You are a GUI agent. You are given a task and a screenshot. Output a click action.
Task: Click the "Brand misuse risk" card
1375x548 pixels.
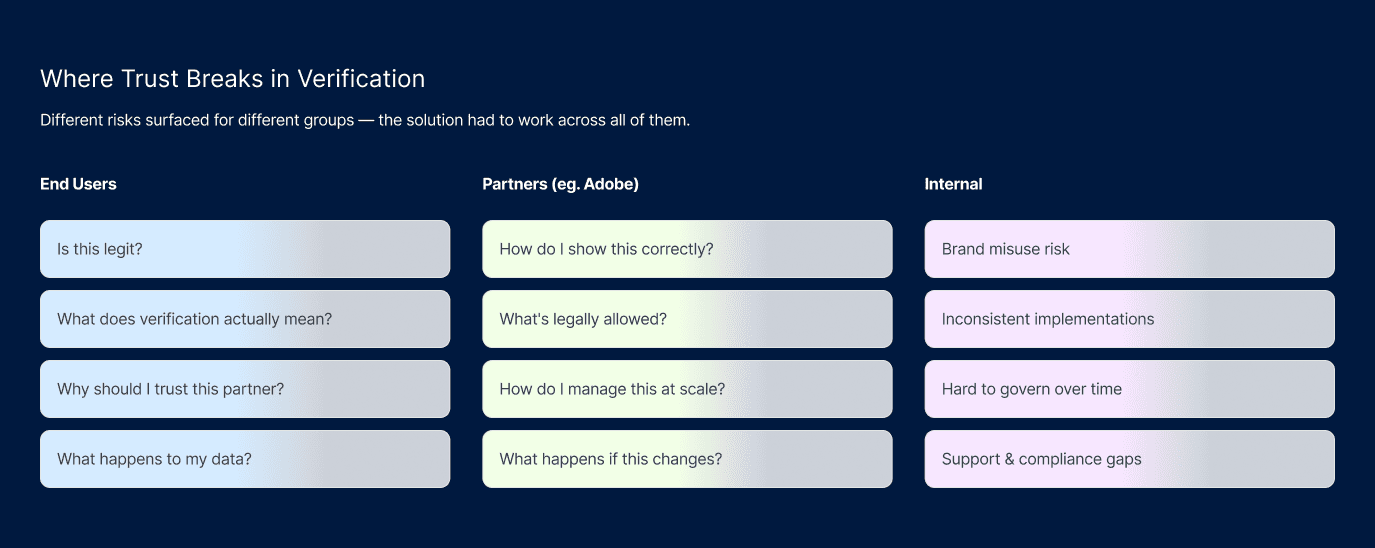tap(1129, 249)
